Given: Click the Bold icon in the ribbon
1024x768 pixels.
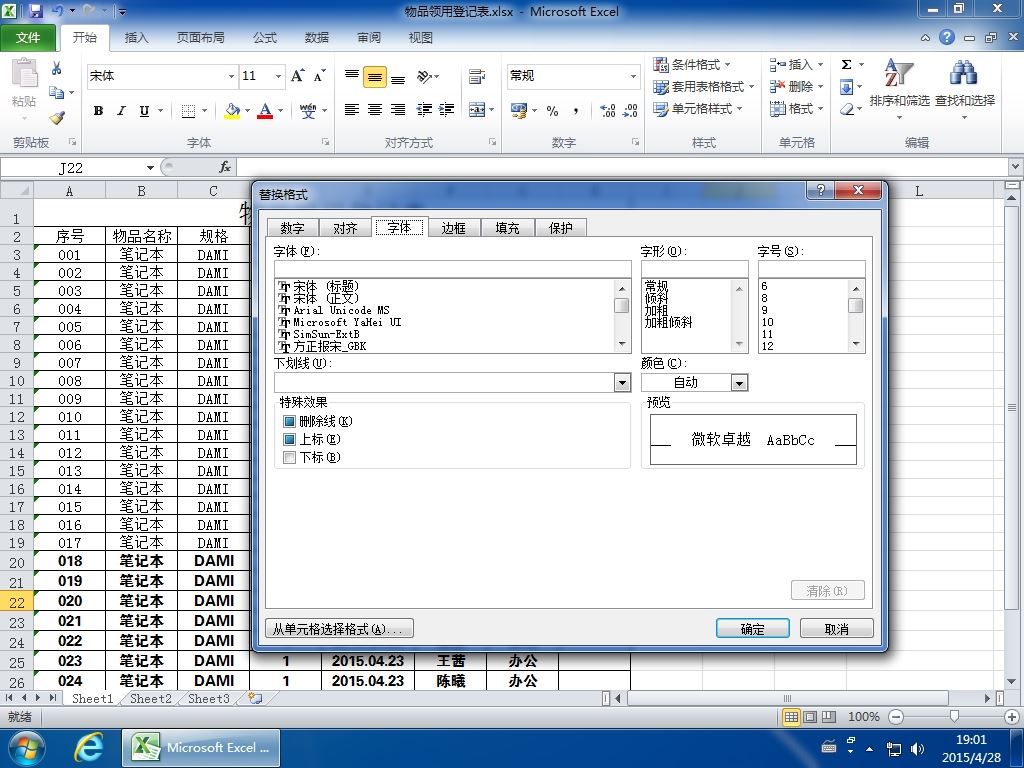Looking at the screenshot, I should pos(98,111).
